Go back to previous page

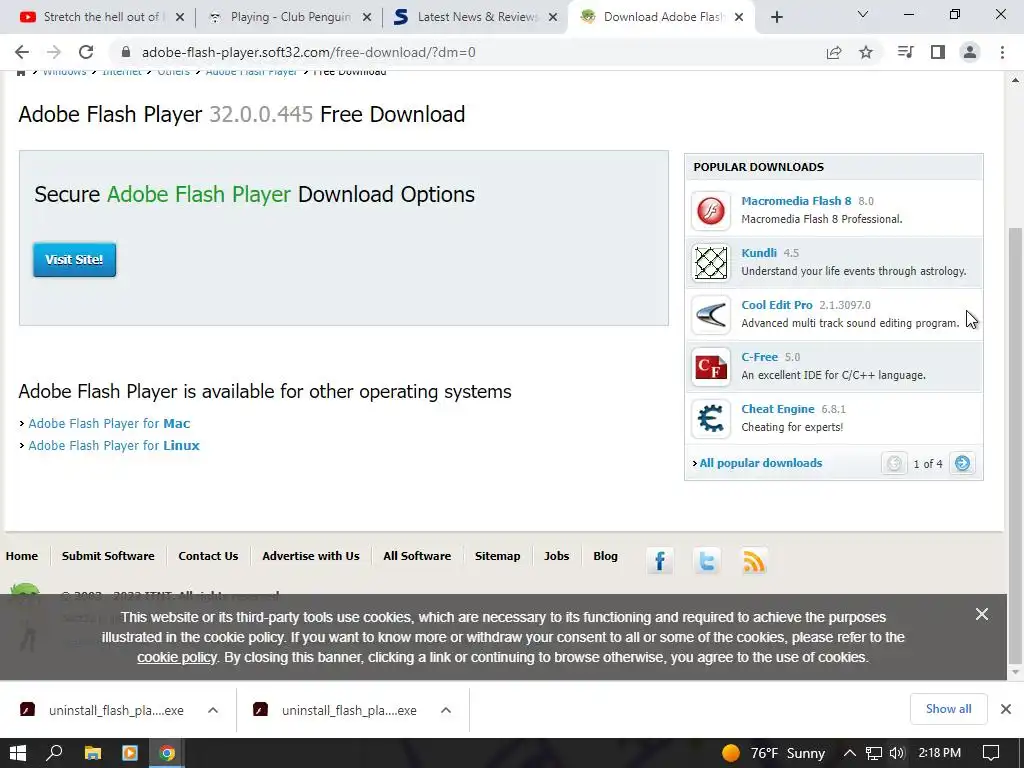tap(22, 52)
